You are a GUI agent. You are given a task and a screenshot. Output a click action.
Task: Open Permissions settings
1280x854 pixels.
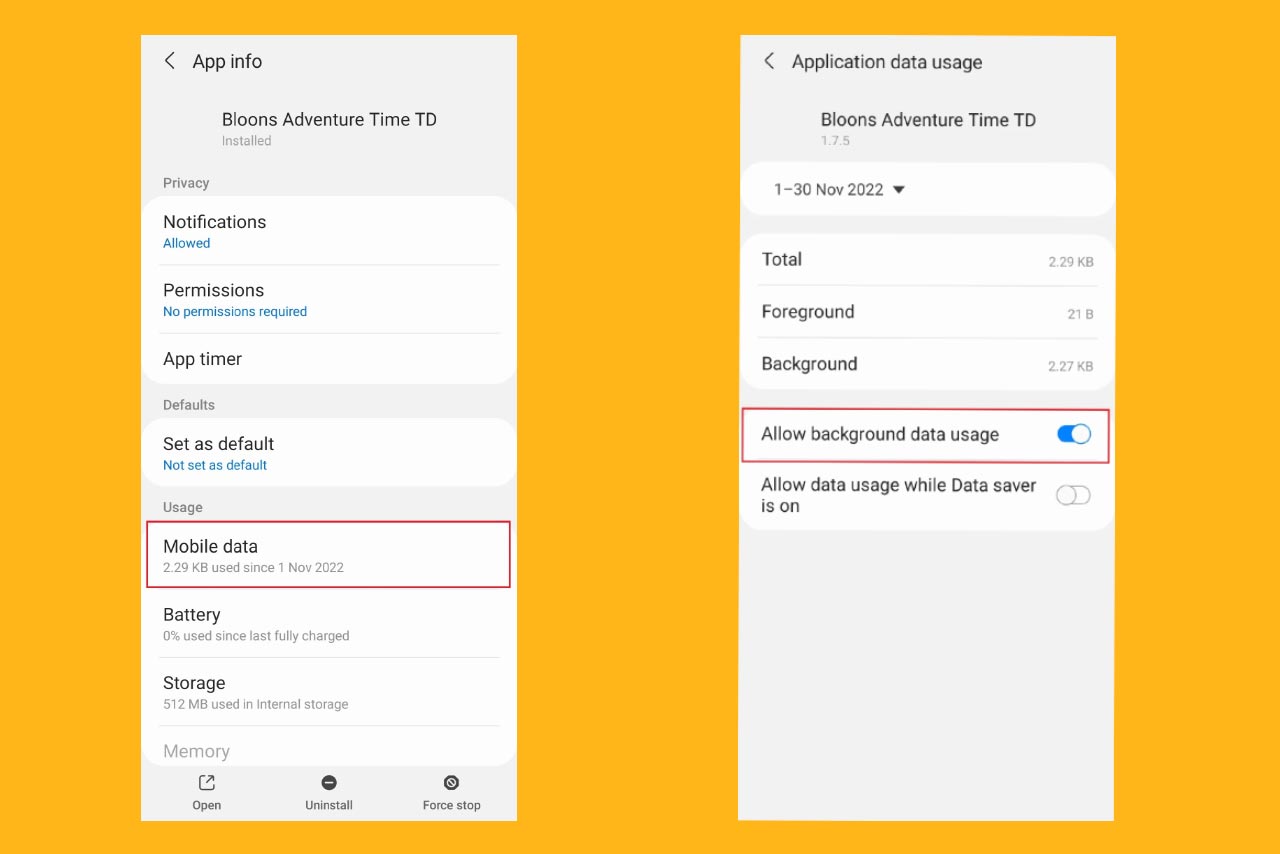329,299
